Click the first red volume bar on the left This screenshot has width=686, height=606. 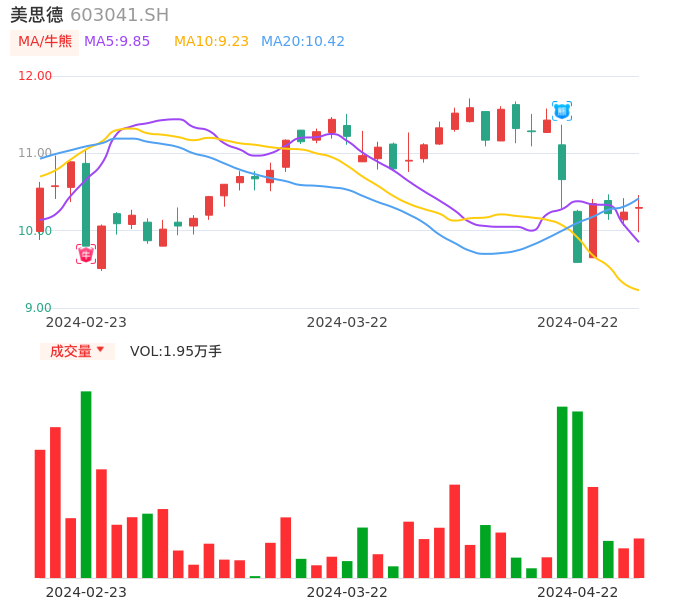coord(40,514)
